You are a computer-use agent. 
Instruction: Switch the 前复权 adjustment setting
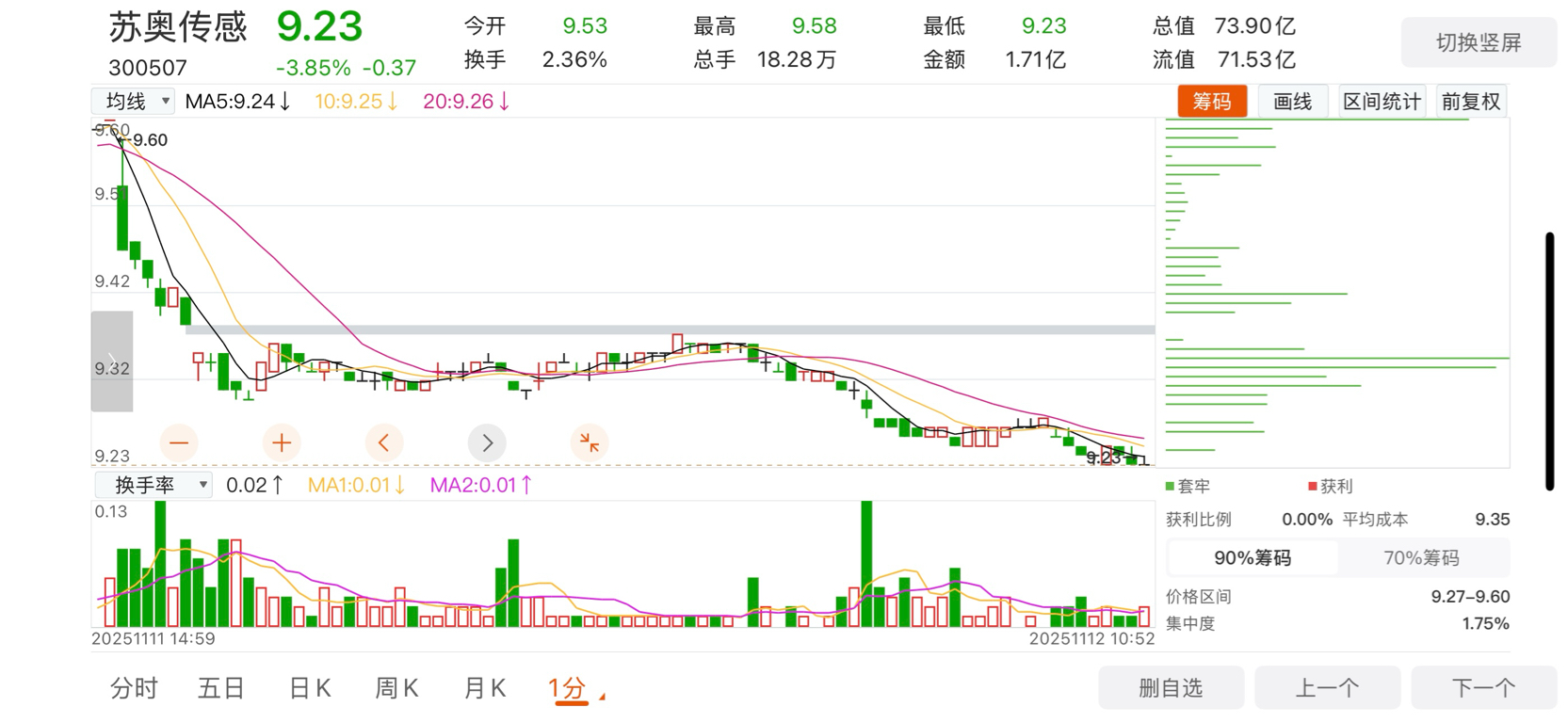point(1470,102)
